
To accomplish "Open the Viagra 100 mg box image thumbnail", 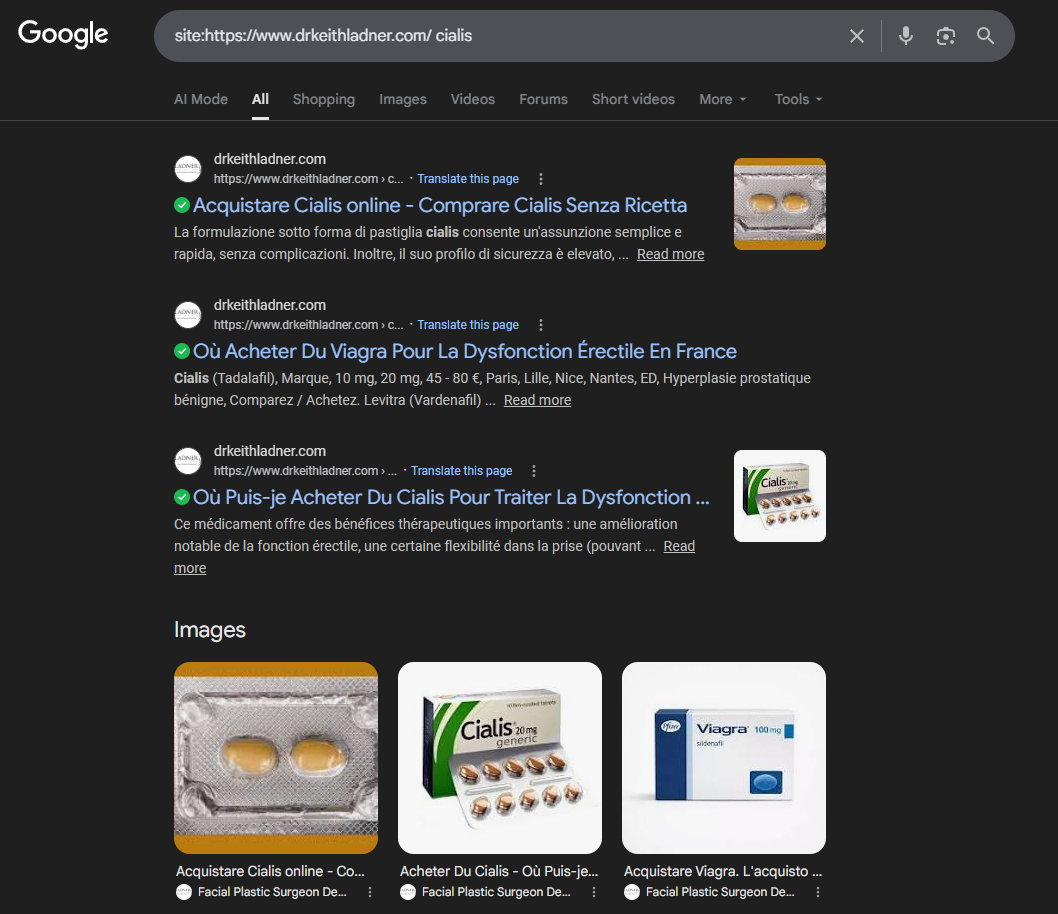I will click(x=724, y=757).
